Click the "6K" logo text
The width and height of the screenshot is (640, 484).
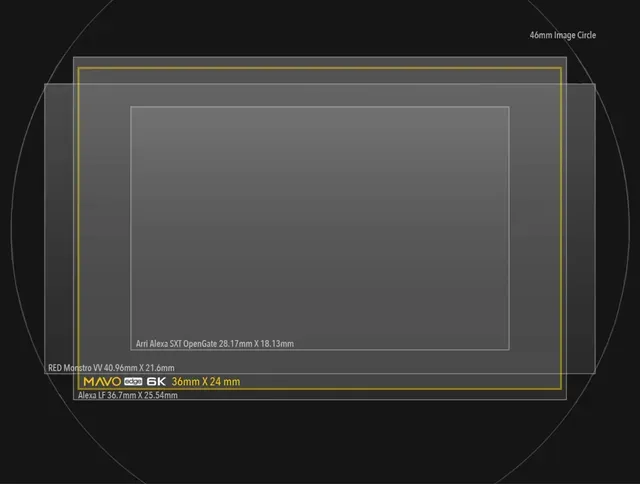tap(156, 382)
